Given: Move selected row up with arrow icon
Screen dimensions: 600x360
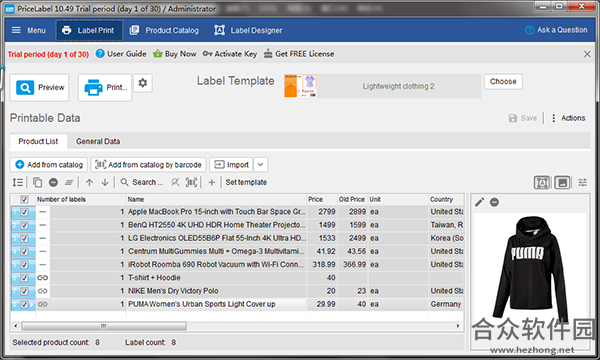Looking at the screenshot, I should tap(89, 182).
